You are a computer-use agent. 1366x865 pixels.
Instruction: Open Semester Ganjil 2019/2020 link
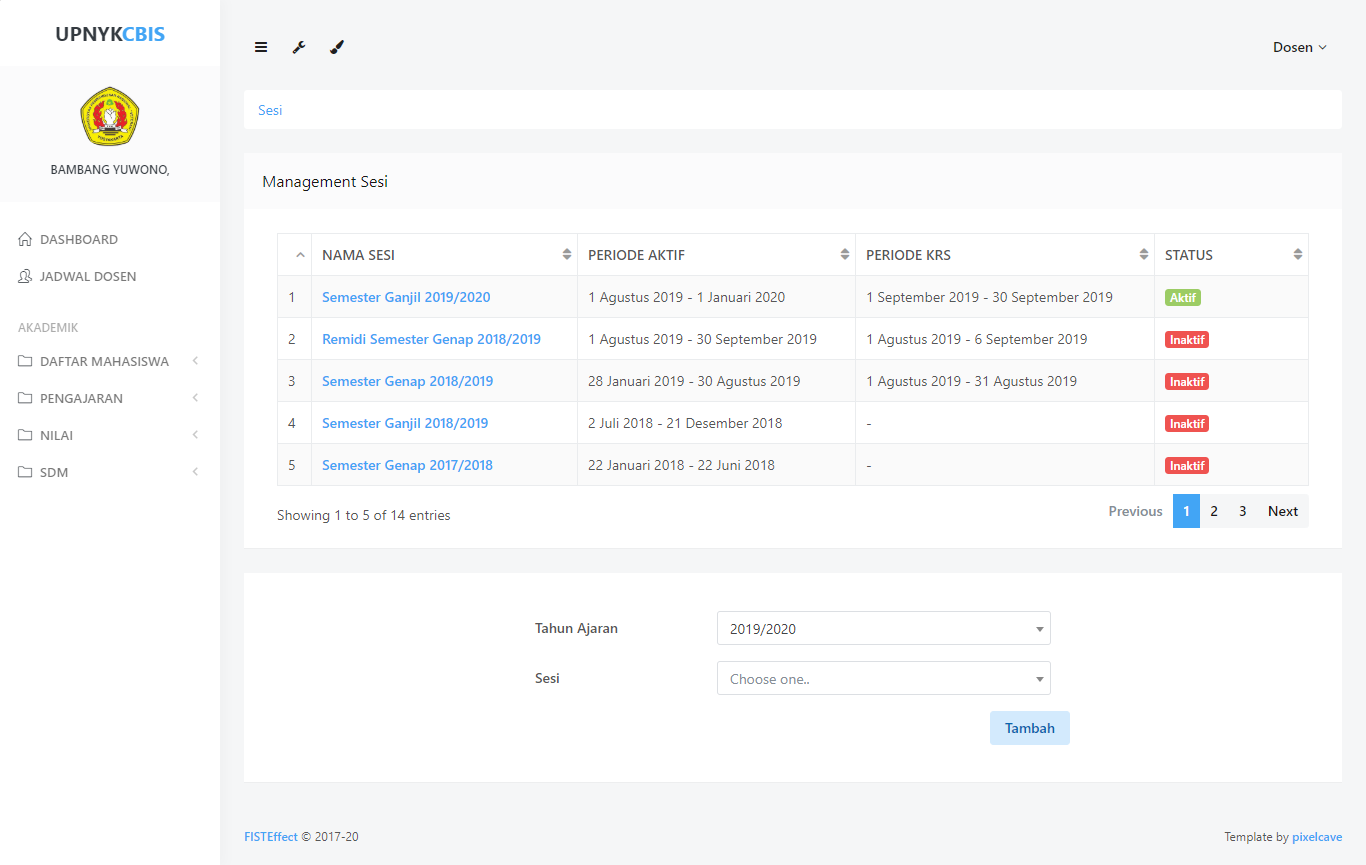406,297
